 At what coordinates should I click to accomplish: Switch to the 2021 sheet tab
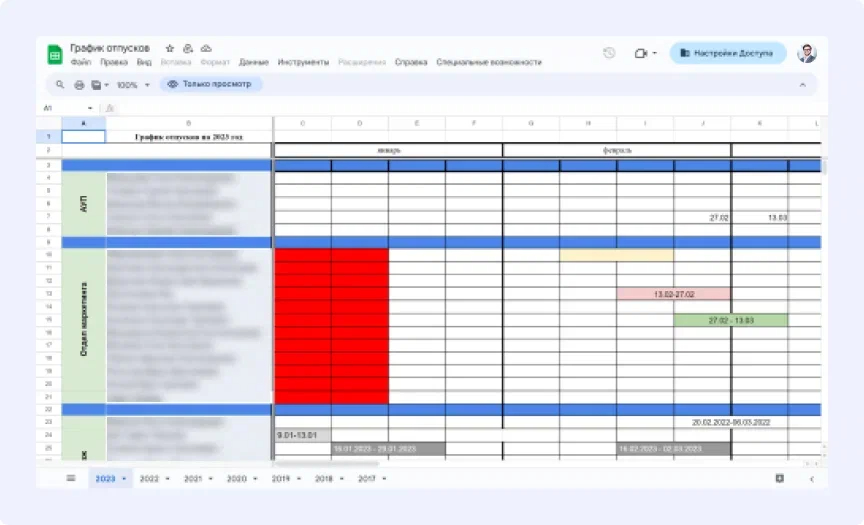tap(193, 479)
